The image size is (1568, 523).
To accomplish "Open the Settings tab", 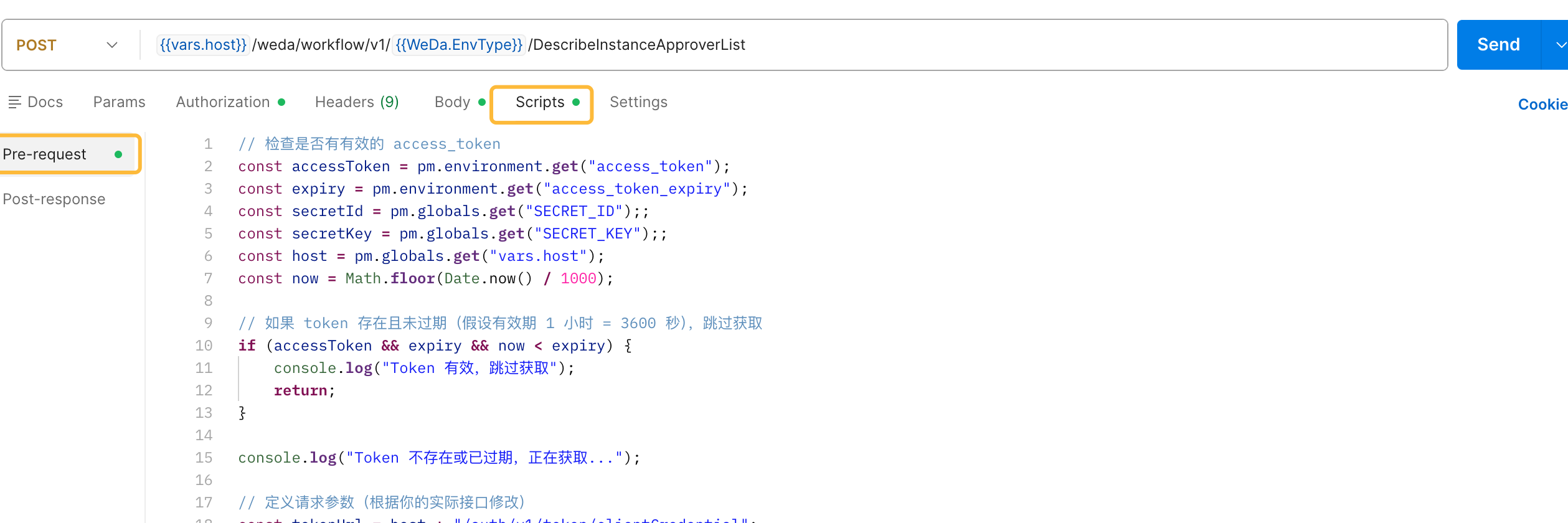I will click(638, 102).
